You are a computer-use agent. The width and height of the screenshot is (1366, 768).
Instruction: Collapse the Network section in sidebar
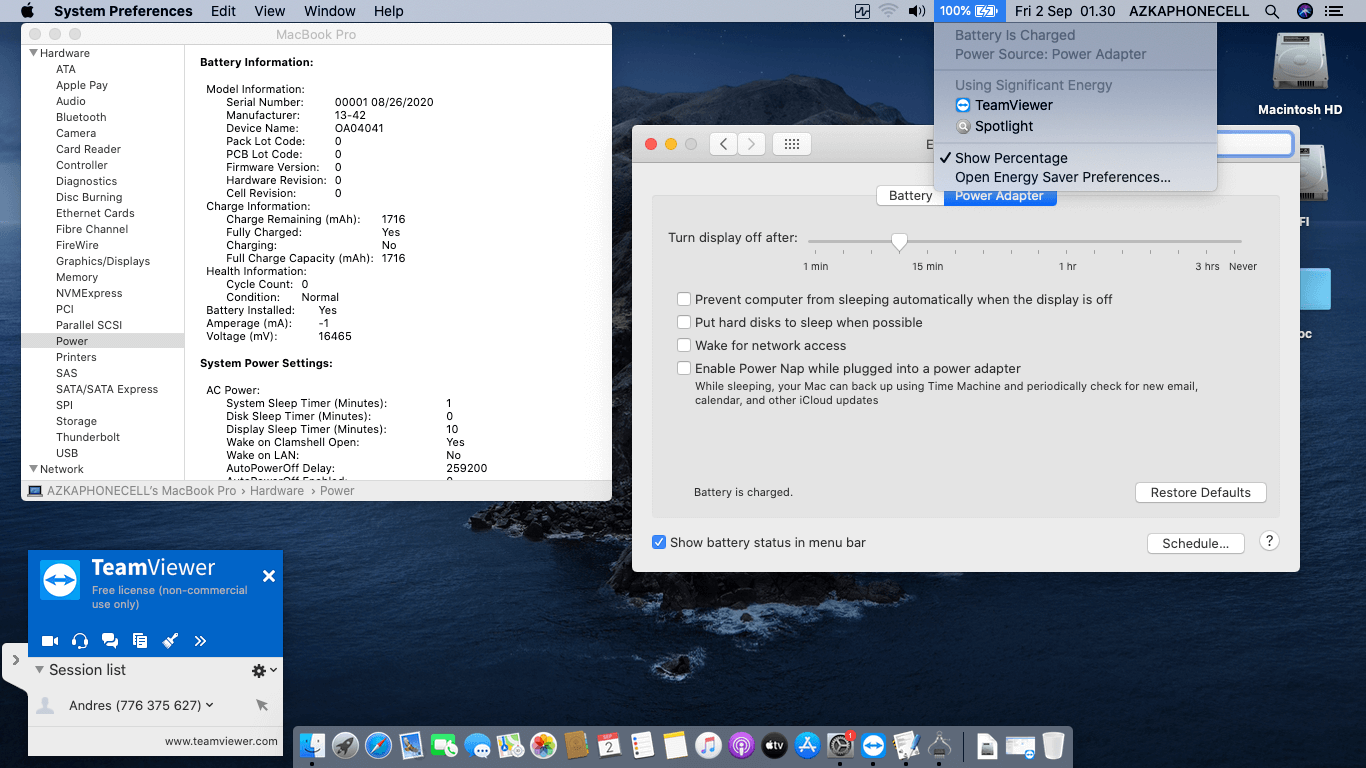(x=33, y=469)
